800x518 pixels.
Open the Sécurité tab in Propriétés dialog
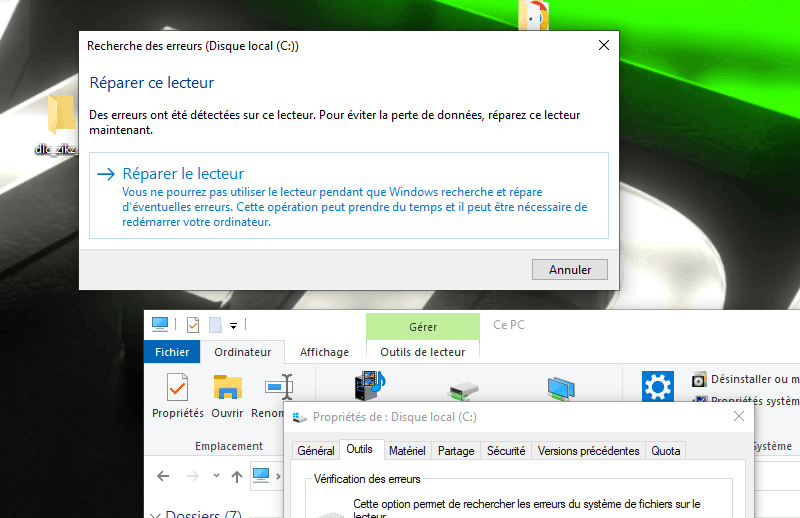[x=506, y=451]
